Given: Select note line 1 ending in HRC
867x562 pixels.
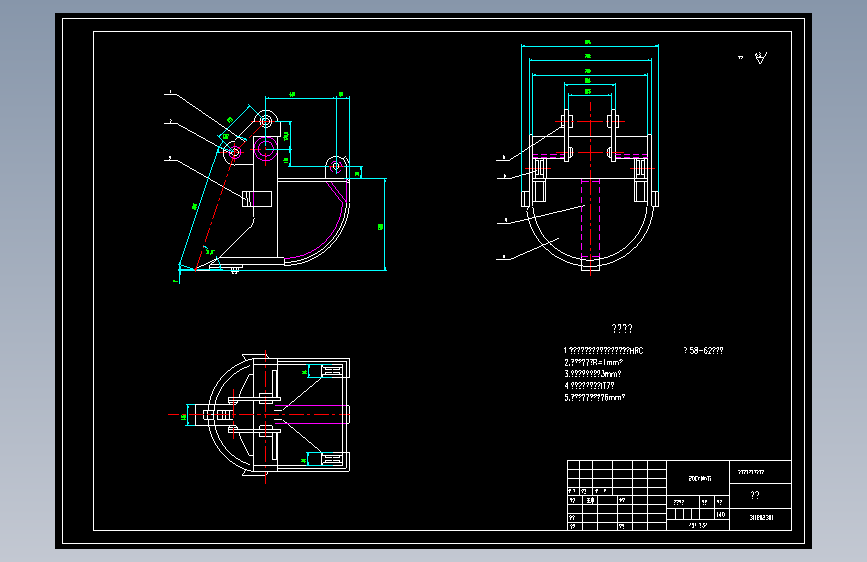Looking at the screenshot, I should 603,351.
